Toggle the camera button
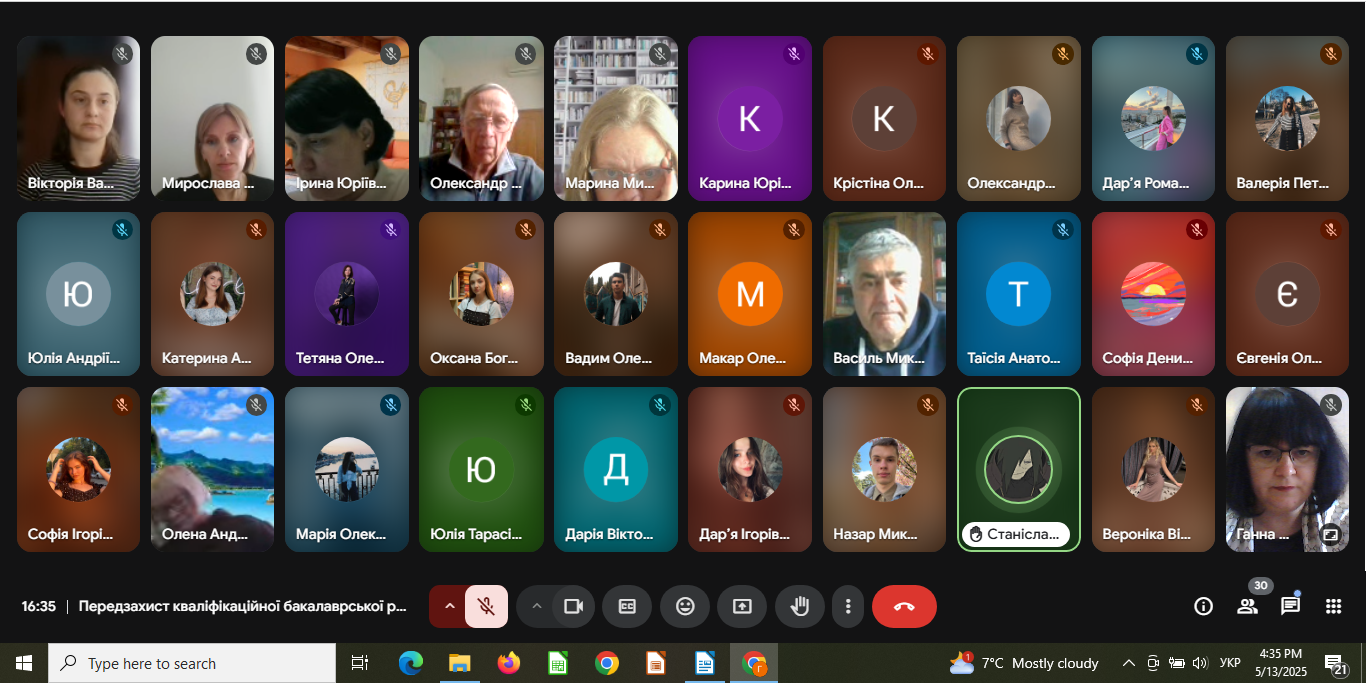Viewport: 1366px width, 683px height. (573, 606)
